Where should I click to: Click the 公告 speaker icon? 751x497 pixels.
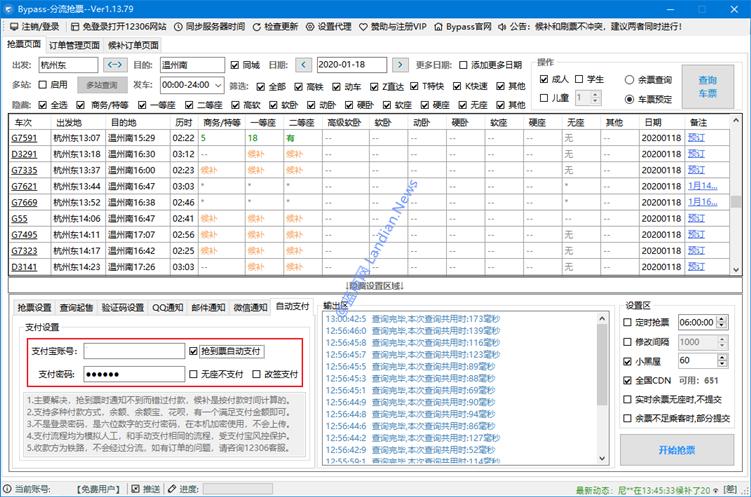[x=502, y=27]
